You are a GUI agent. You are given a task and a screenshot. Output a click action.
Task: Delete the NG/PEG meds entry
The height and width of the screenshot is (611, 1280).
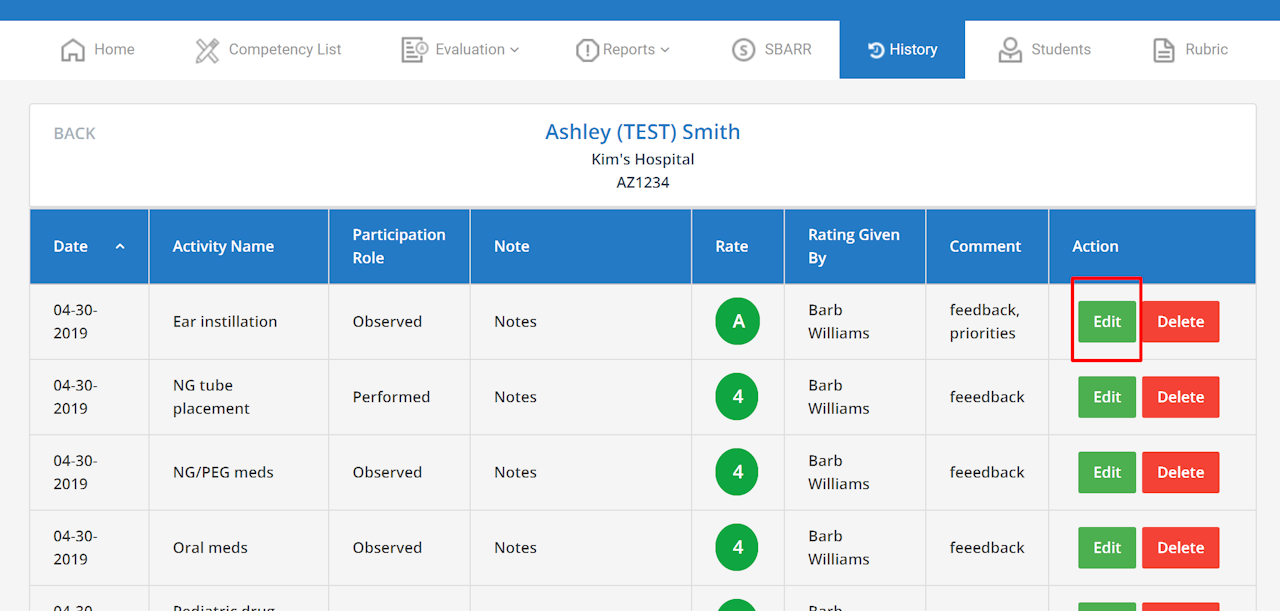pos(1180,472)
